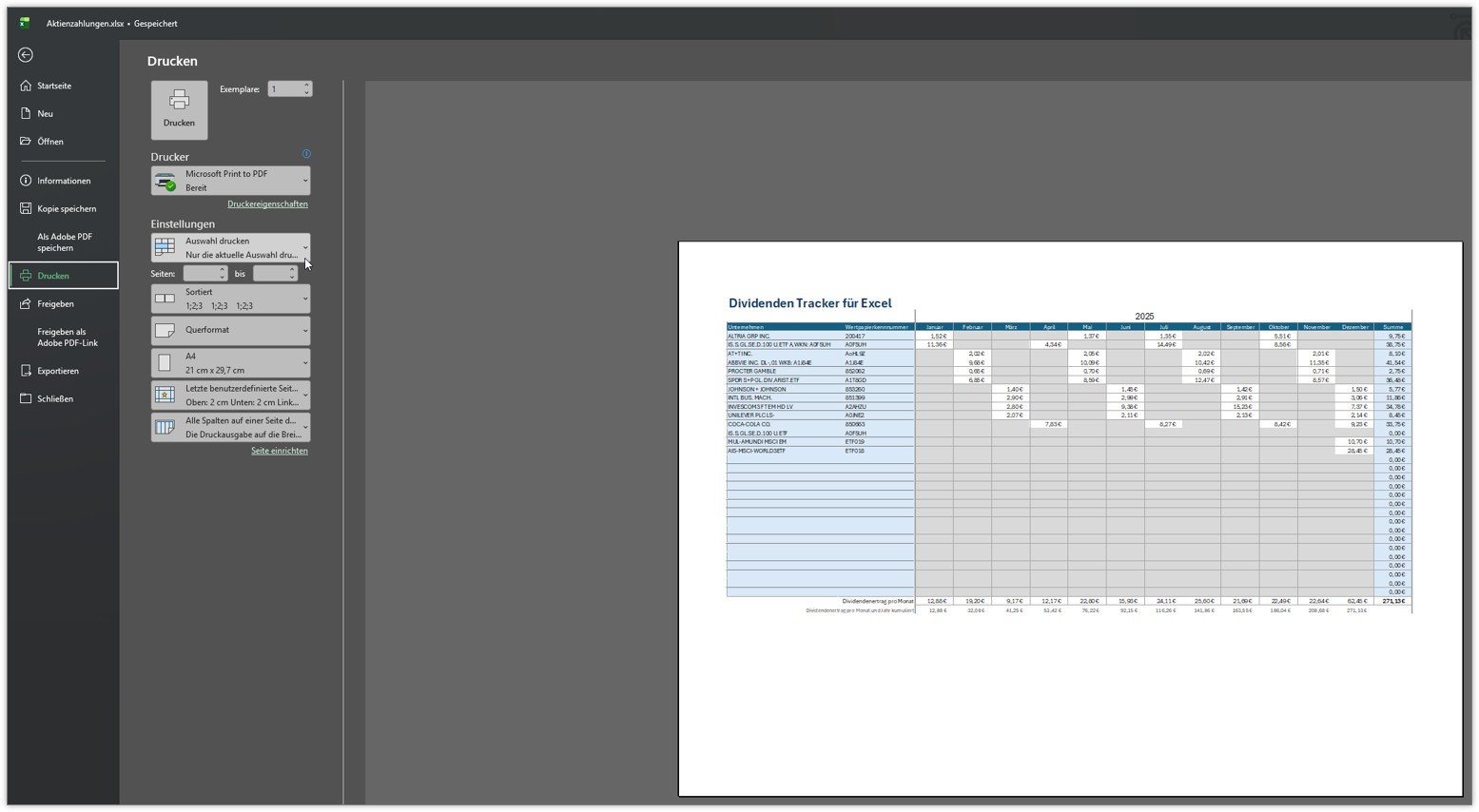Screen dimensions: 1479x812
Task: Increase the Exemplare copies count
Action: pos(306,86)
